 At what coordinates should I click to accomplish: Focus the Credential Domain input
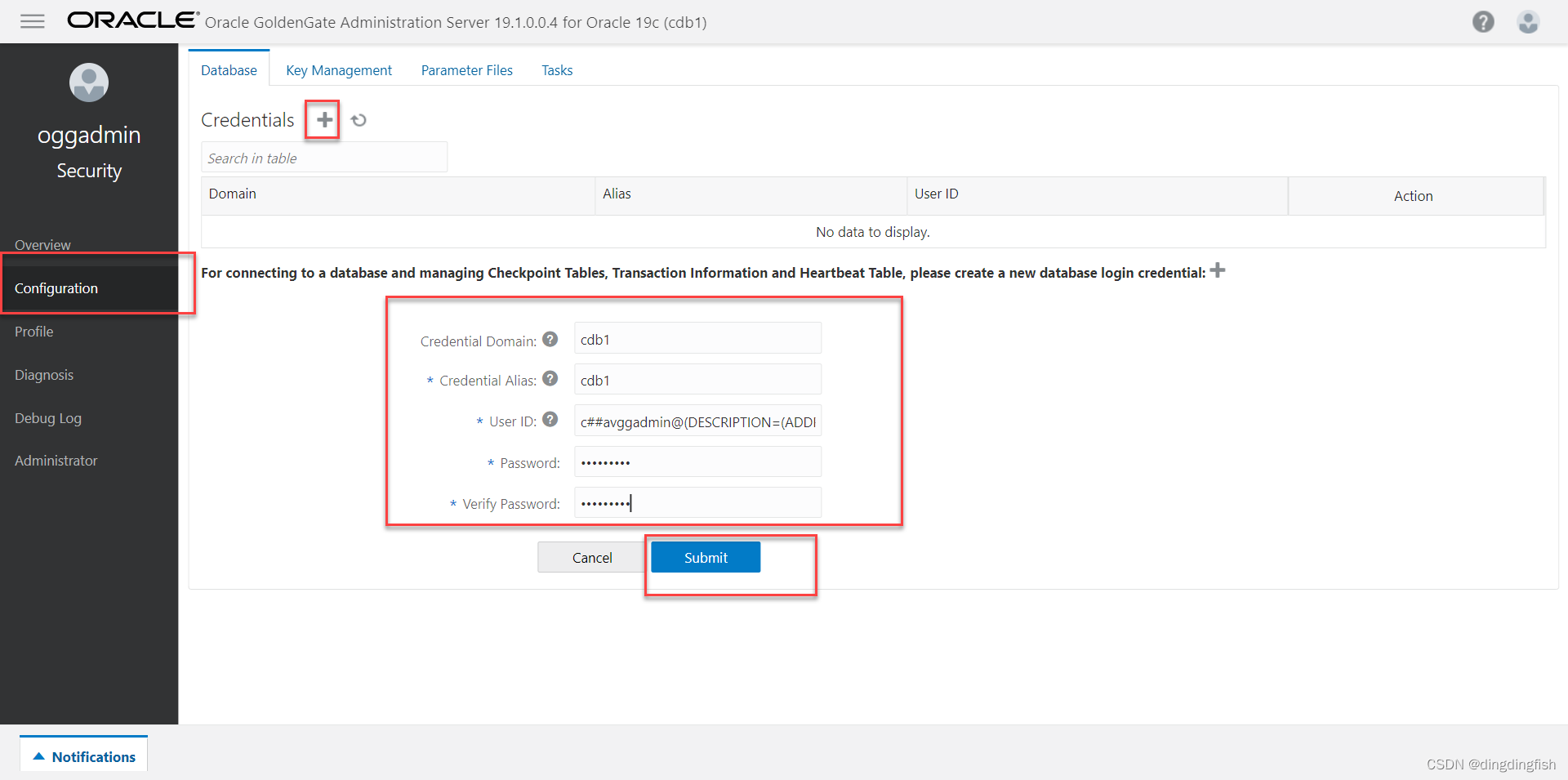click(x=697, y=339)
